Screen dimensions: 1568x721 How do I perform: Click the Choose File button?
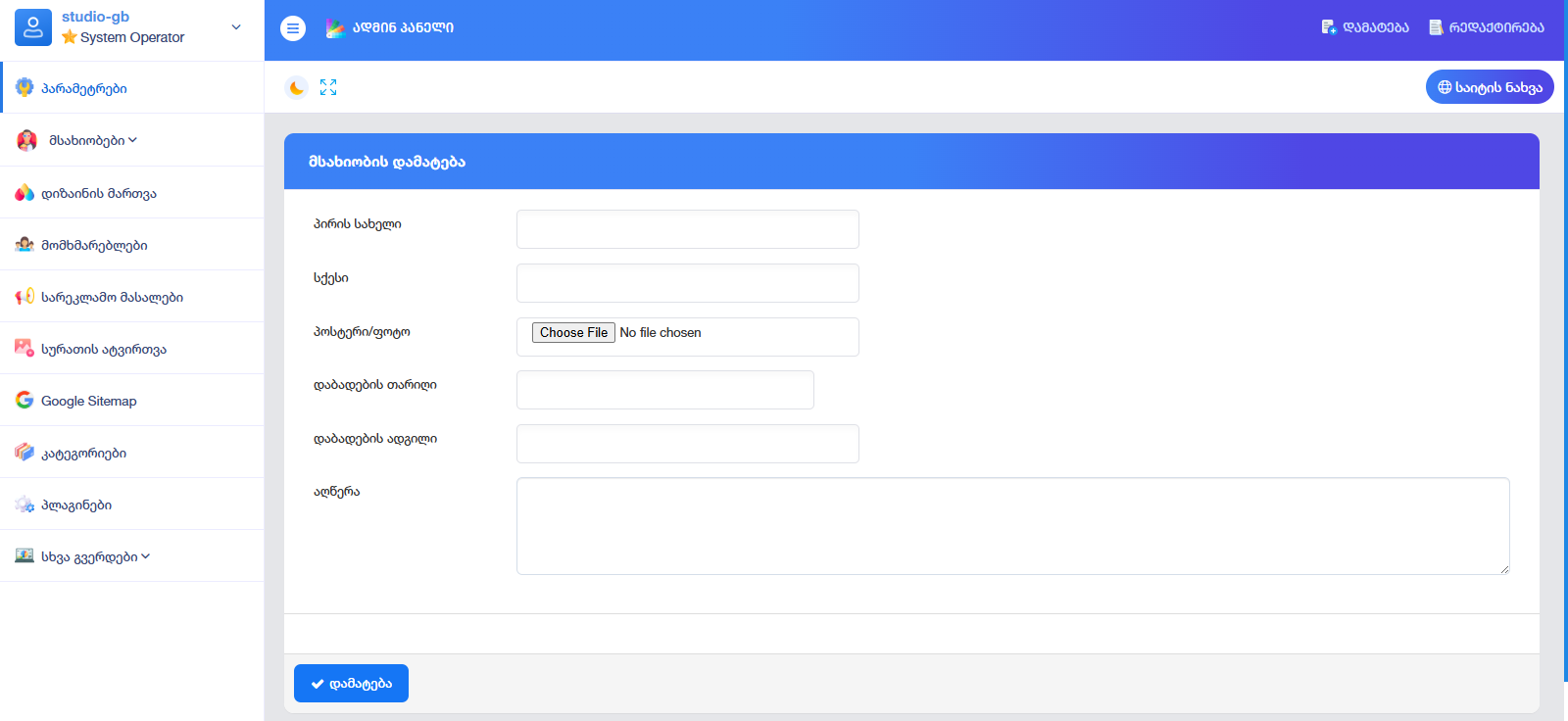[573, 333]
